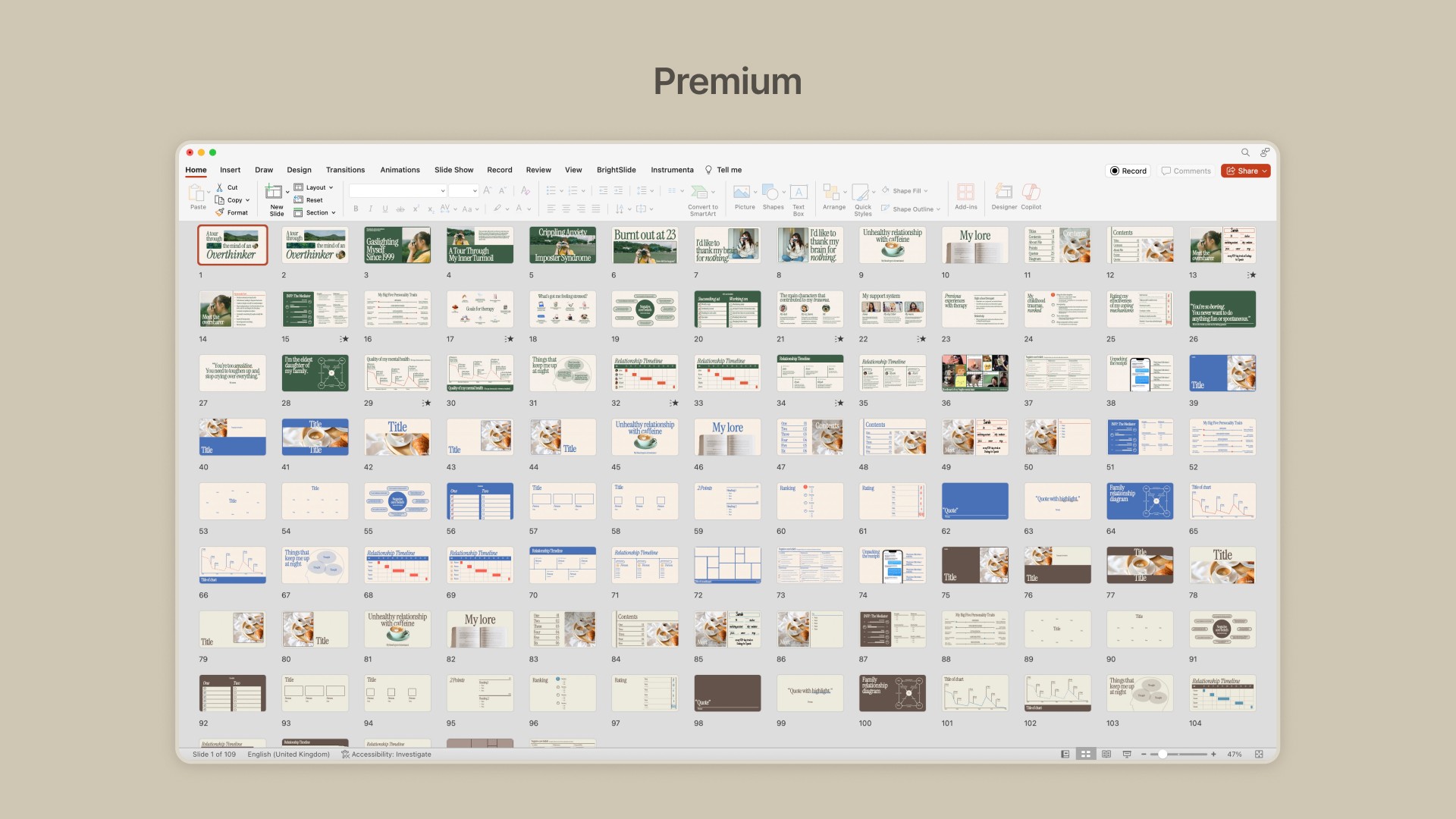This screenshot has width=1456, height=819.
Task: Select the 'Burnt out at 23' slide thumbnail
Action: 645,245
